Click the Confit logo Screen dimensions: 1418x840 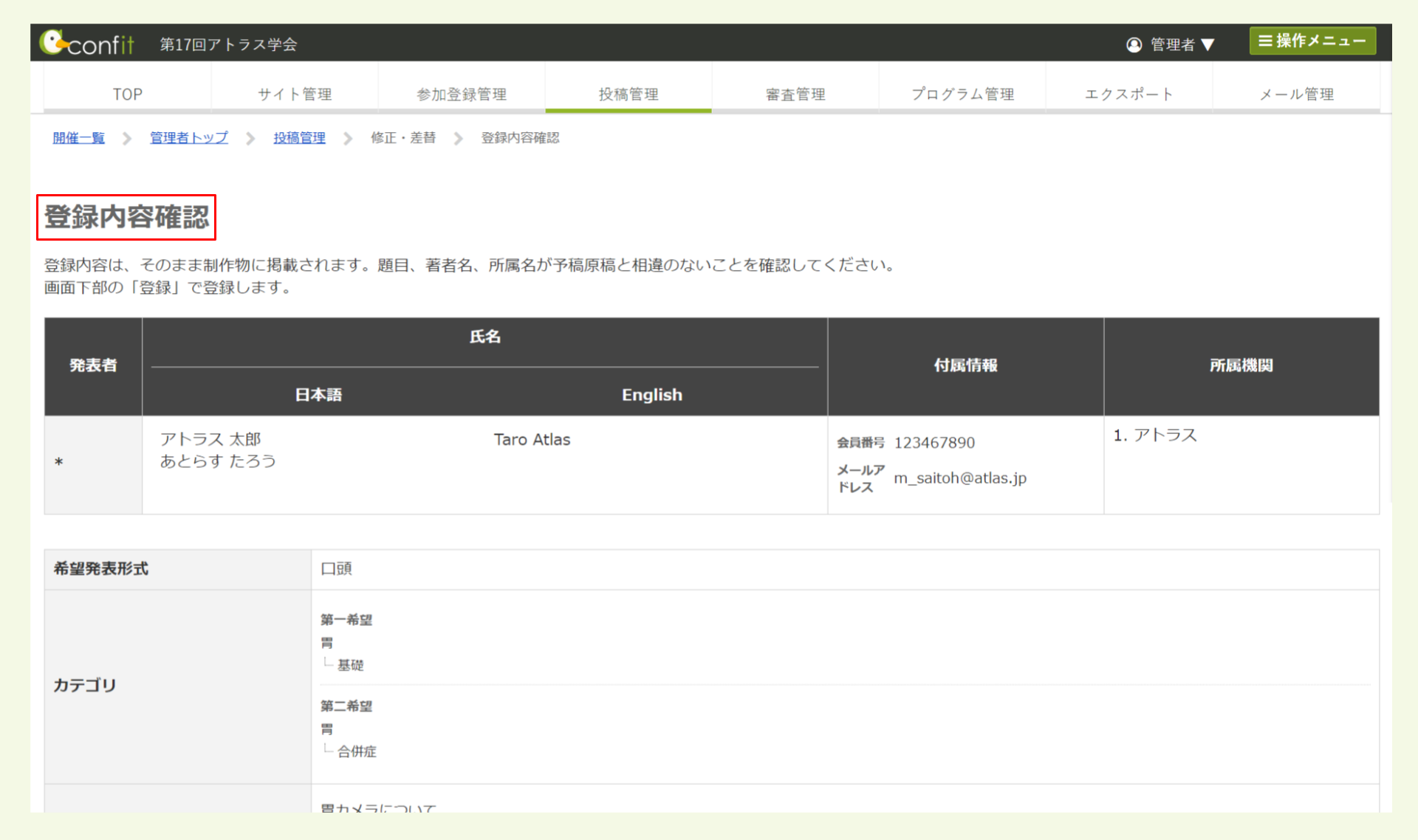click(88, 43)
